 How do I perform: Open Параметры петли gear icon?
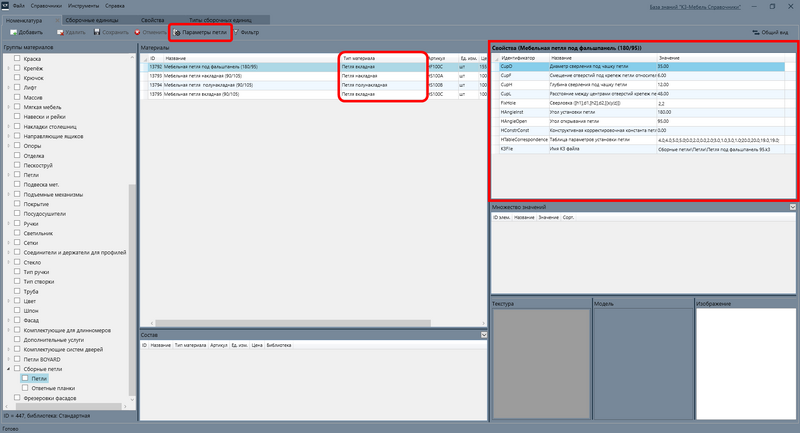click(177, 32)
